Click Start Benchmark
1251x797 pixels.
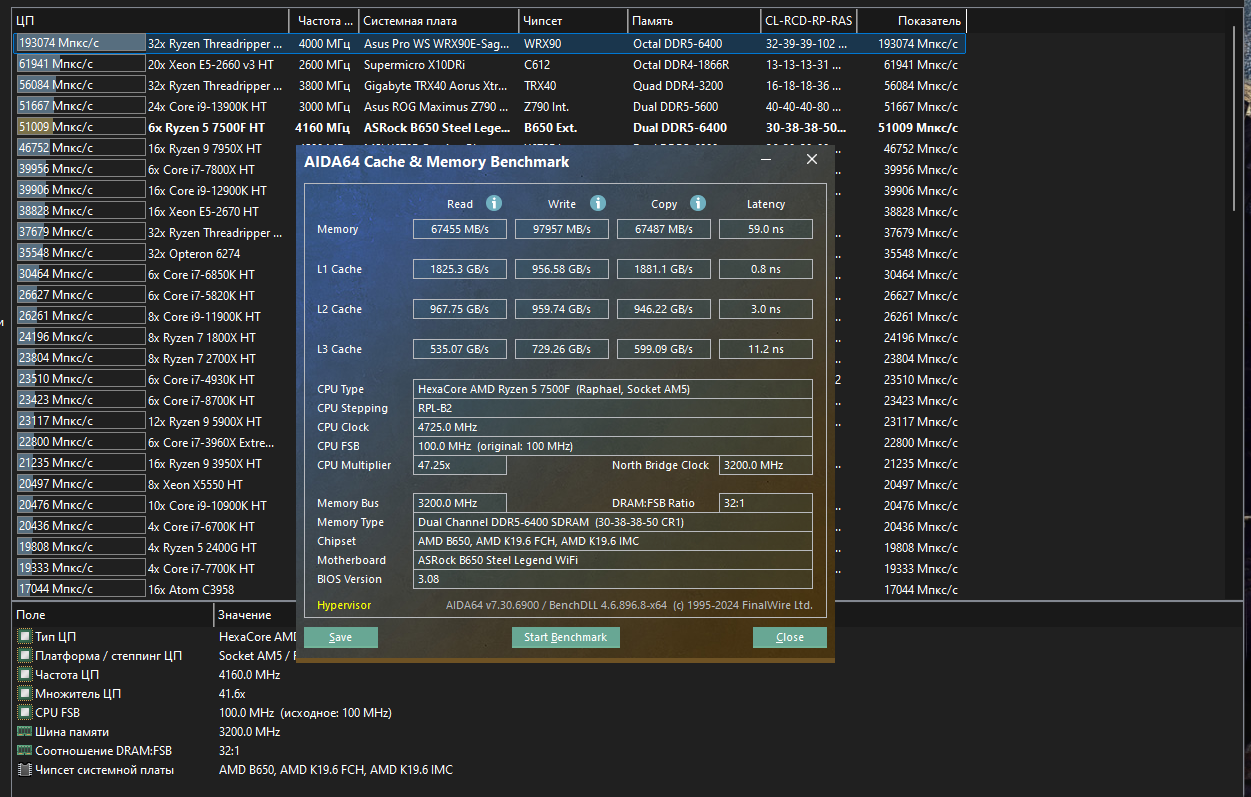pos(566,637)
